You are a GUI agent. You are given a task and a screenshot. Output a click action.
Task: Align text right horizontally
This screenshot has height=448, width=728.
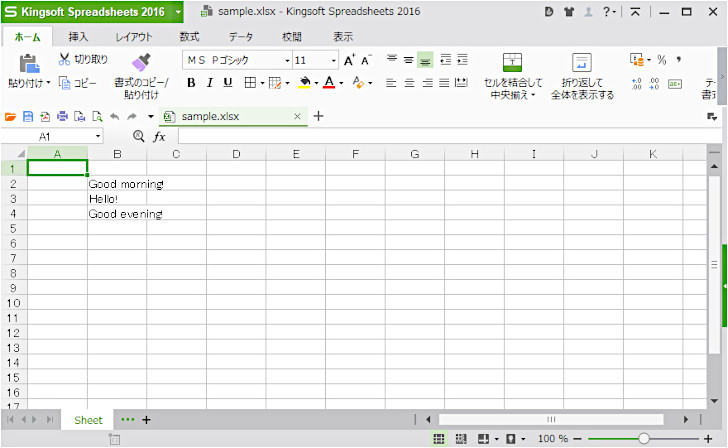coord(427,83)
